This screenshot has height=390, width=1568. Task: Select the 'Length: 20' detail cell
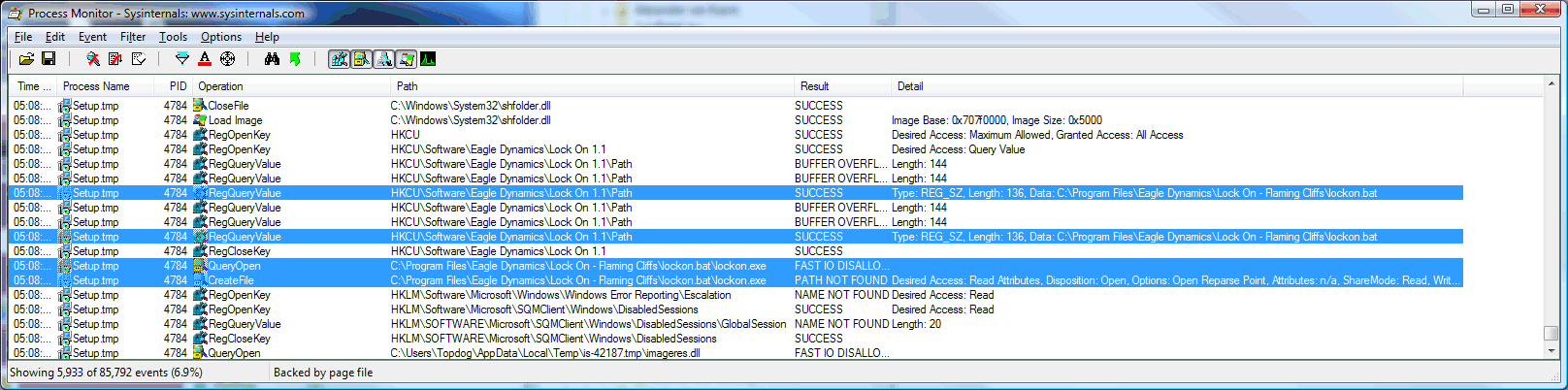(916, 324)
